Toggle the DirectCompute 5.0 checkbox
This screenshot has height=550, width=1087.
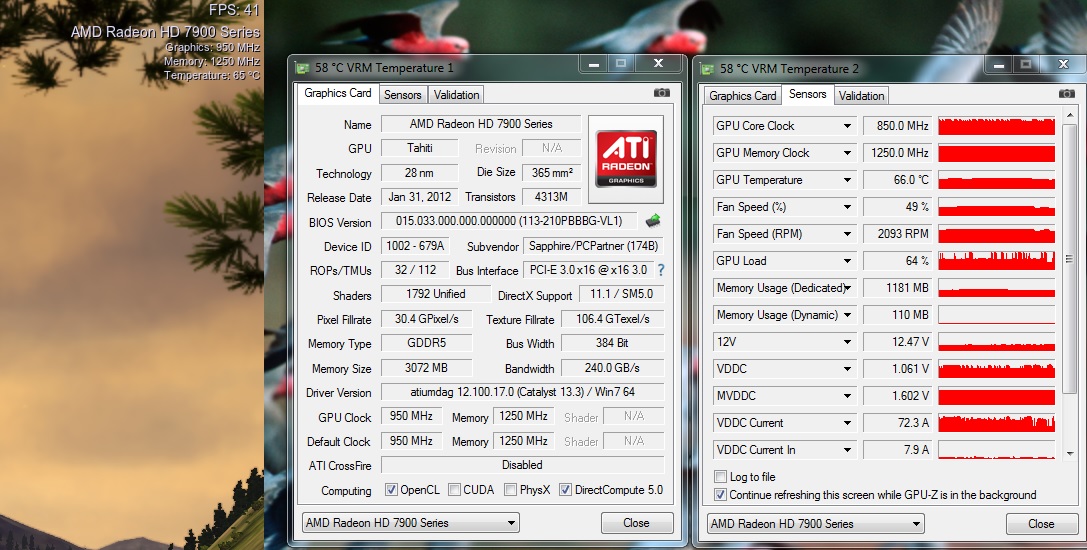point(565,490)
